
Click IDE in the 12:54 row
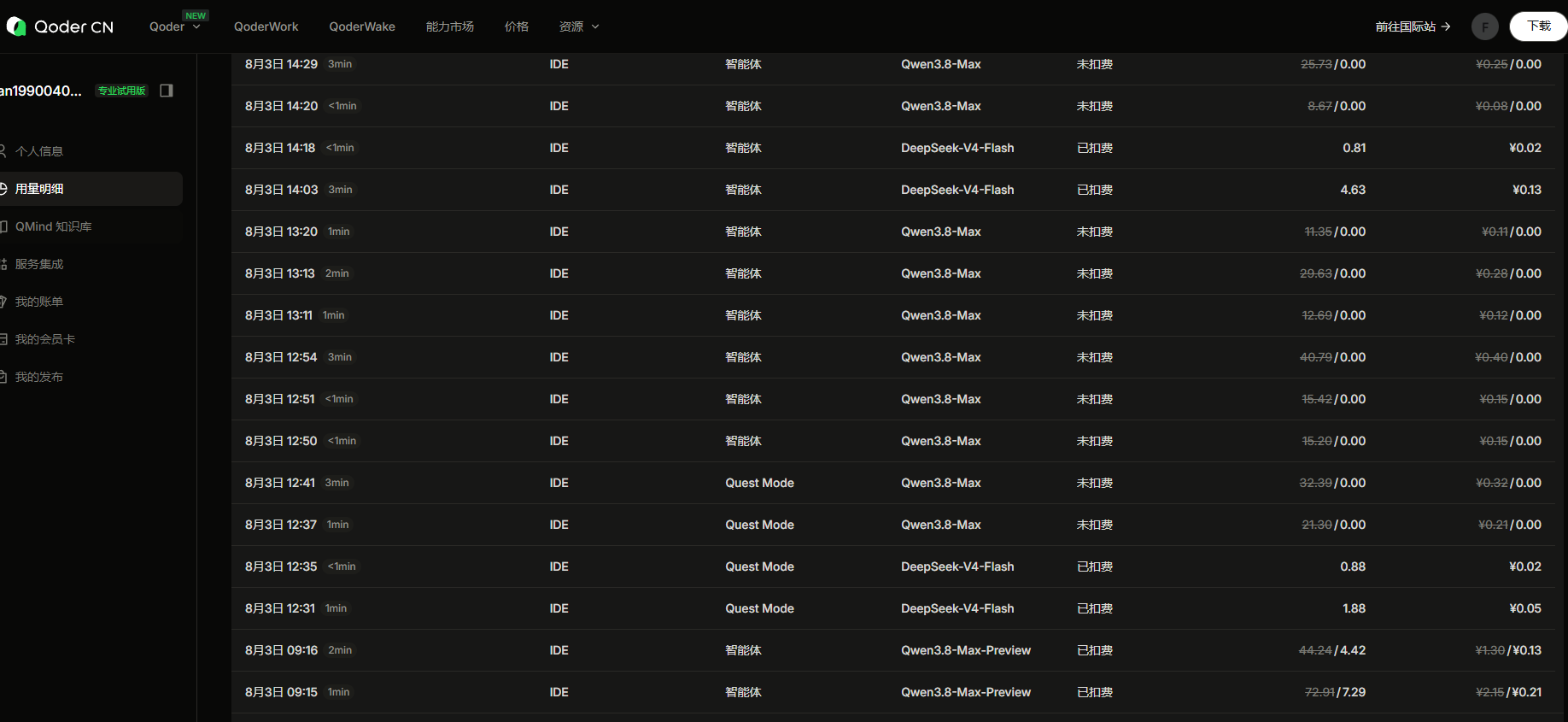tap(559, 357)
